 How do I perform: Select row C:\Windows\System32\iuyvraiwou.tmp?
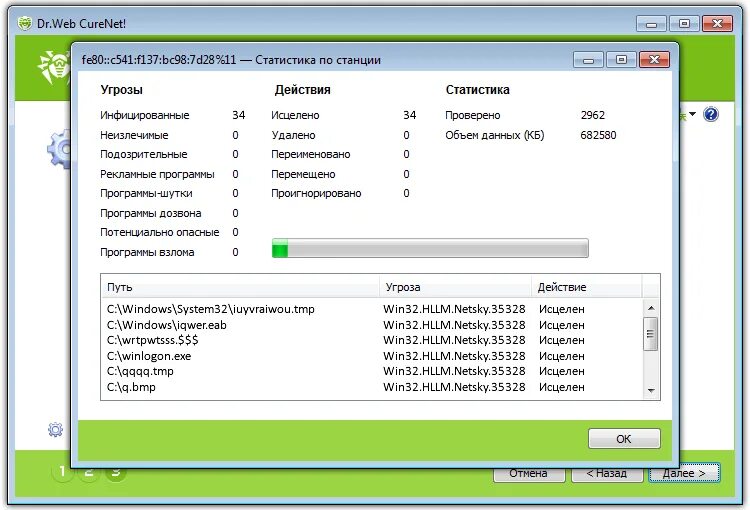click(x=372, y=309)
